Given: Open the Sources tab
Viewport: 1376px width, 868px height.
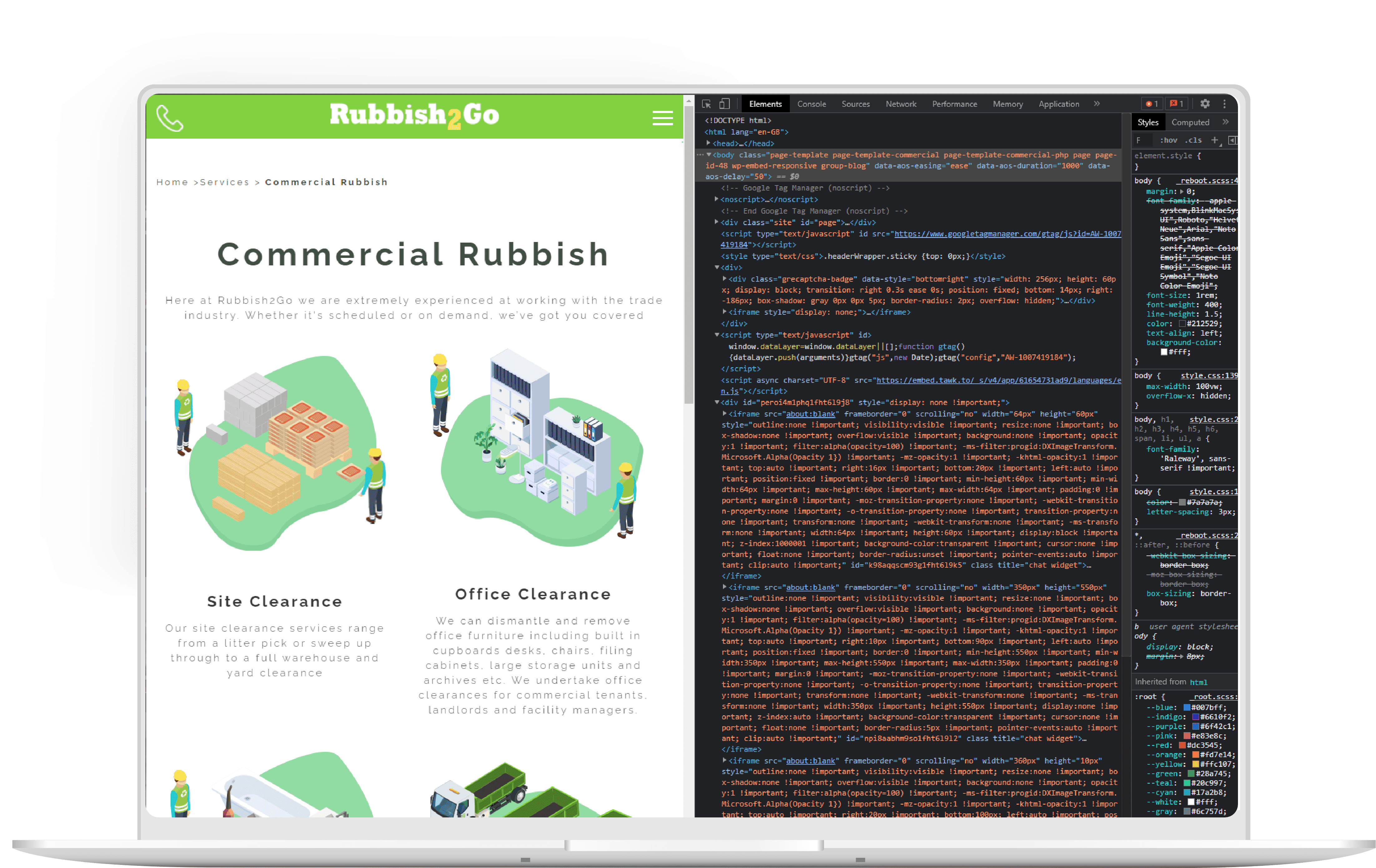Looking at the screenshot, I should [855, 104].
